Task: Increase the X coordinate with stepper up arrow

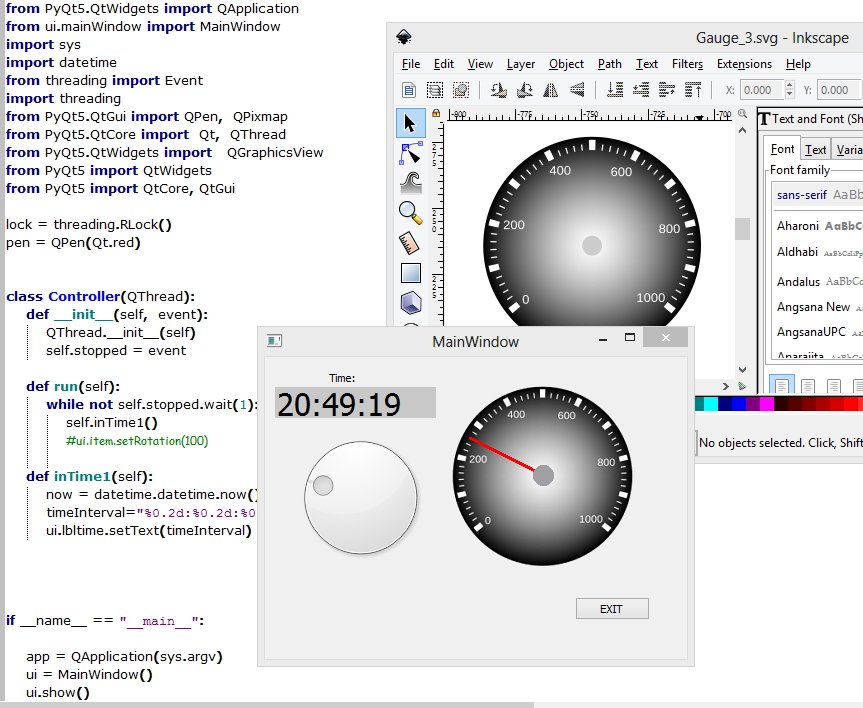Action: 790,85
